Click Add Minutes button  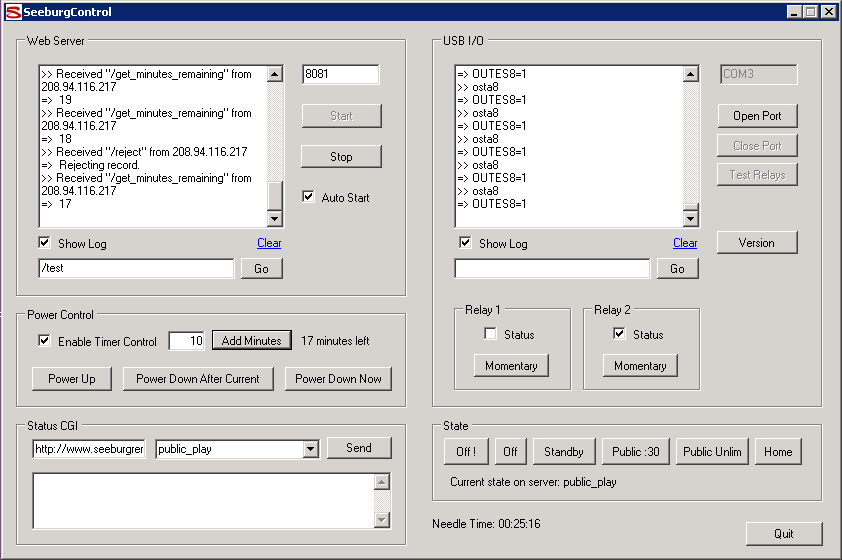(x=252, y=340)
